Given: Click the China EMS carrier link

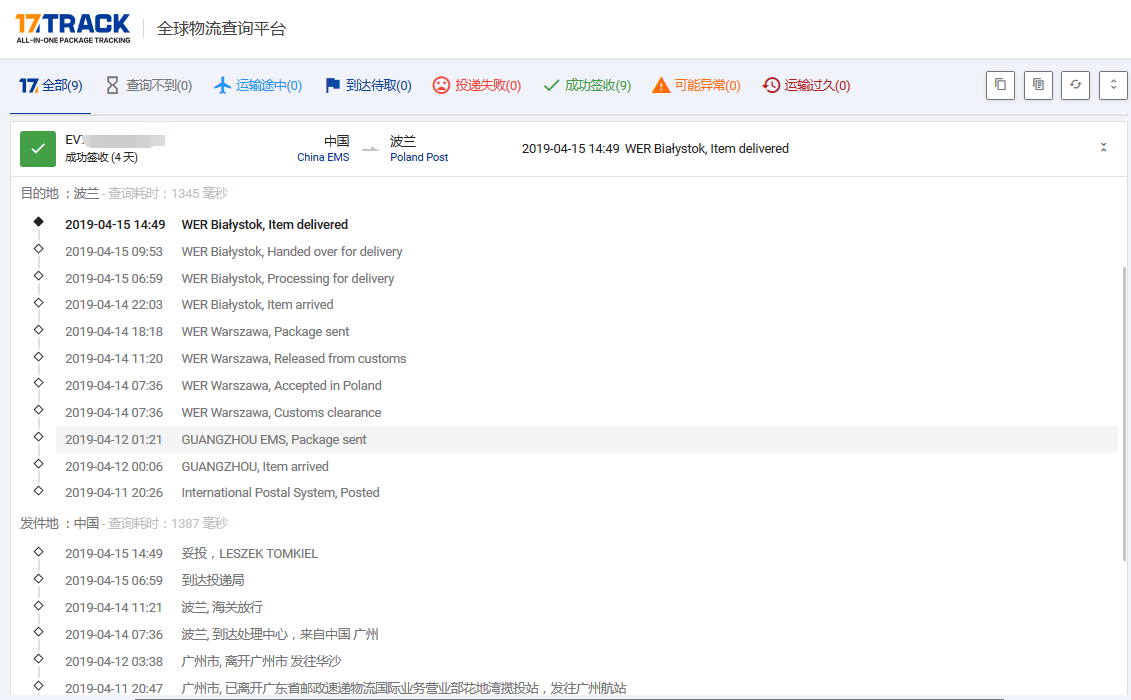Looking at the screenshot, I should tap(322, 157).
